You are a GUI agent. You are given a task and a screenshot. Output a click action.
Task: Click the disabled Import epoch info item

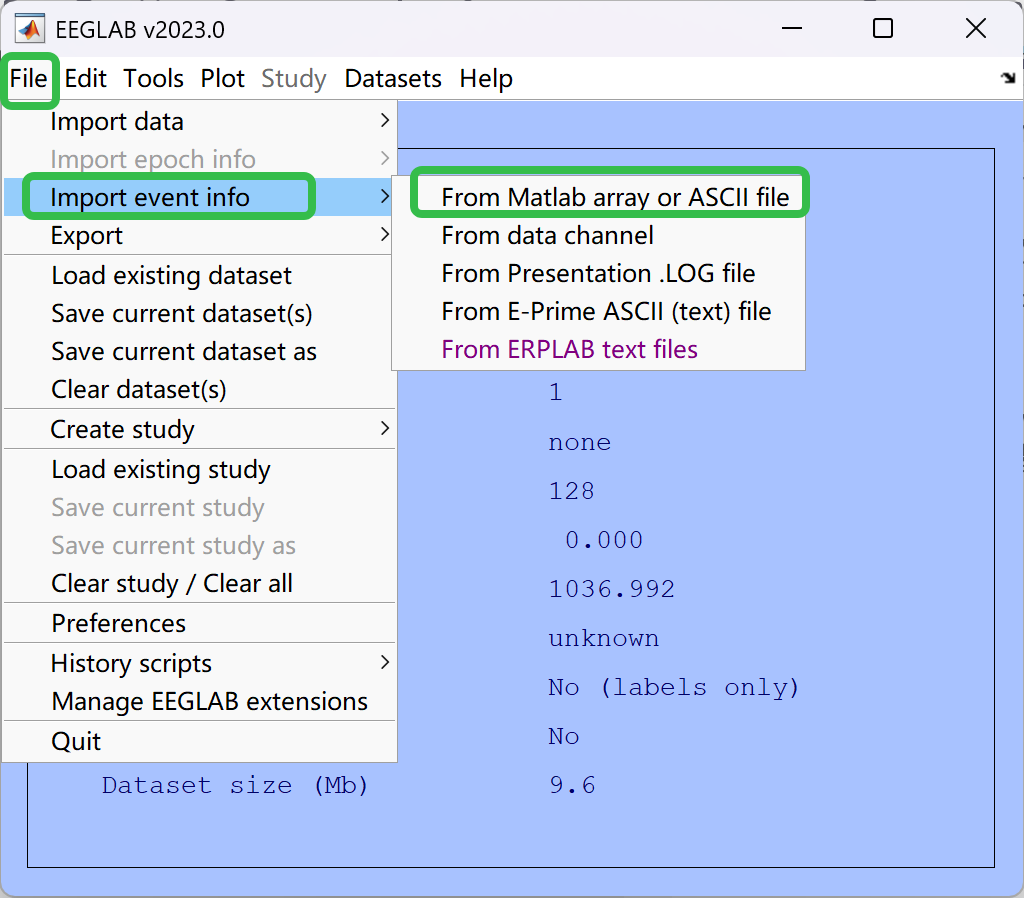(x=199, y=159)
